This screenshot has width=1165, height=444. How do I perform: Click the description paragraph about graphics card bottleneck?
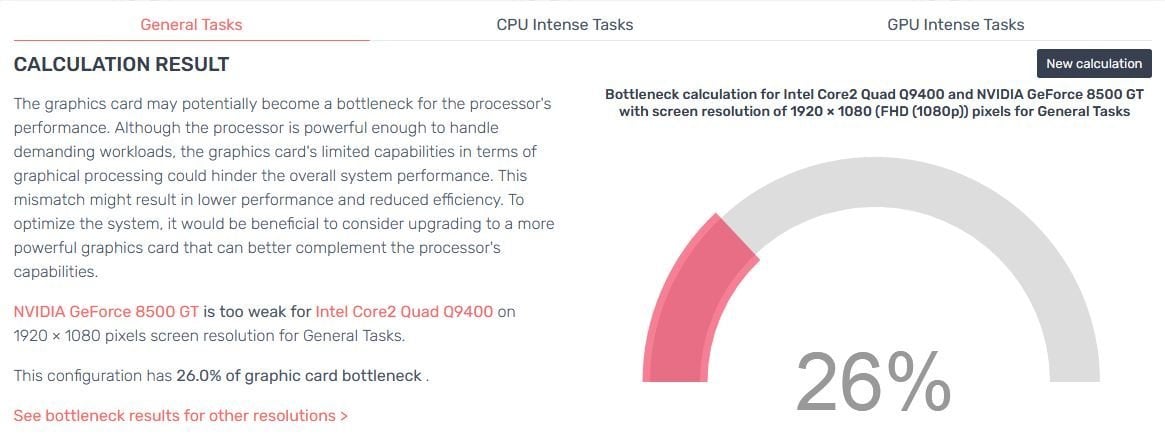pyautogui.click(x=284, y=187)
